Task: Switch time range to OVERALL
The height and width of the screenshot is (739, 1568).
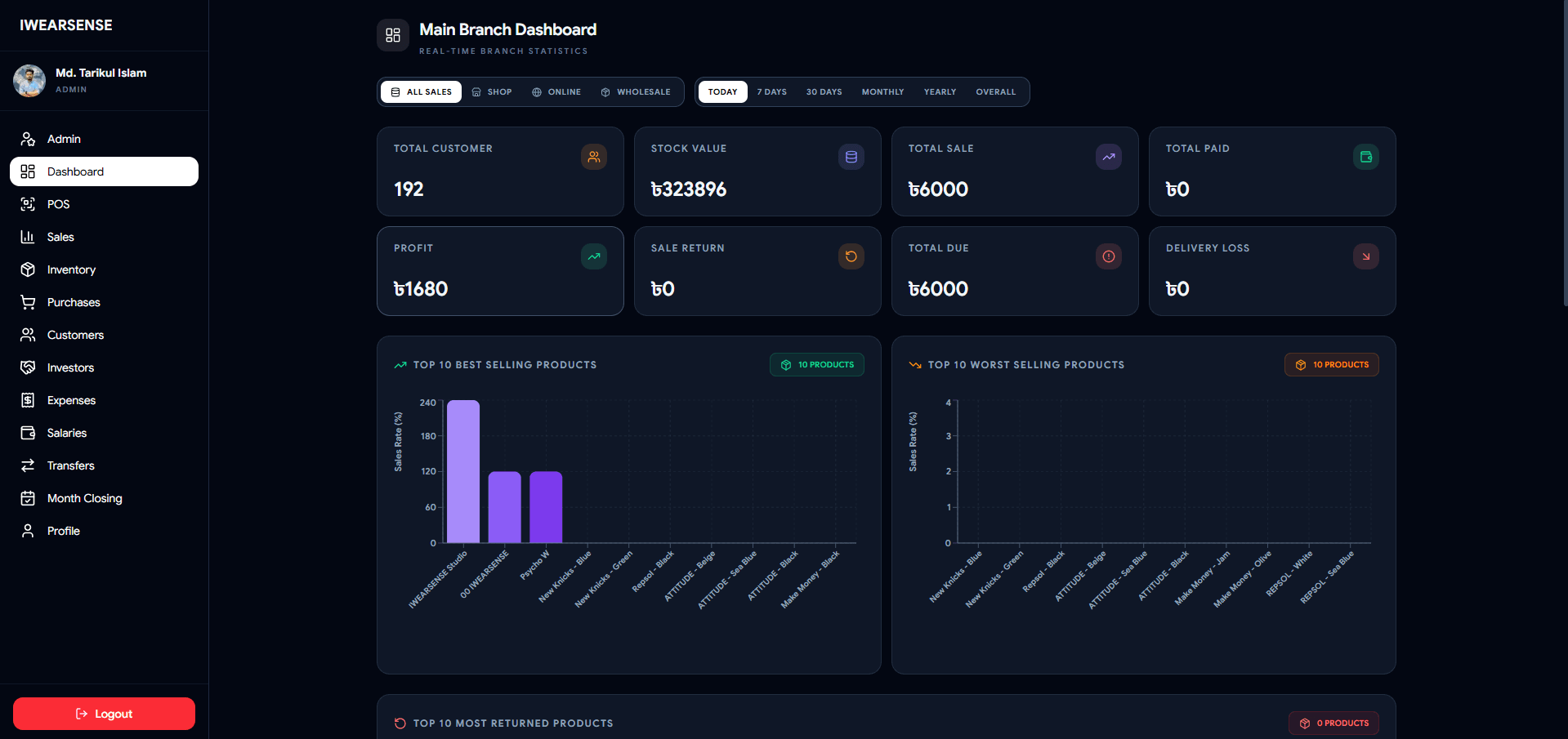Action: click(x=995, y=91)
